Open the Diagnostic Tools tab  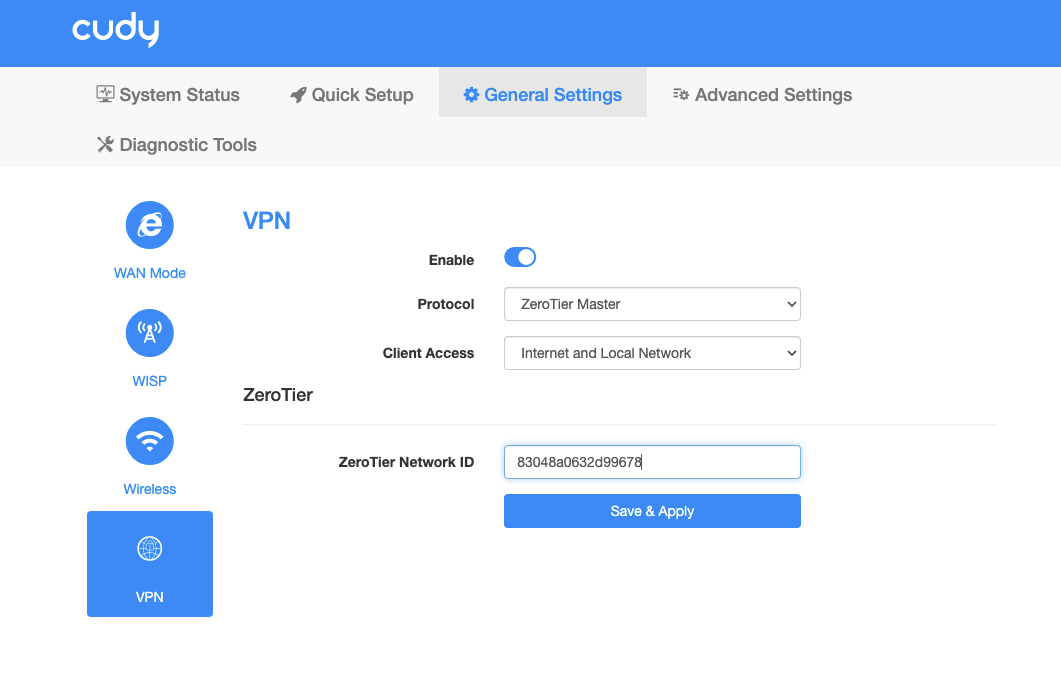[x=177, y=145]
